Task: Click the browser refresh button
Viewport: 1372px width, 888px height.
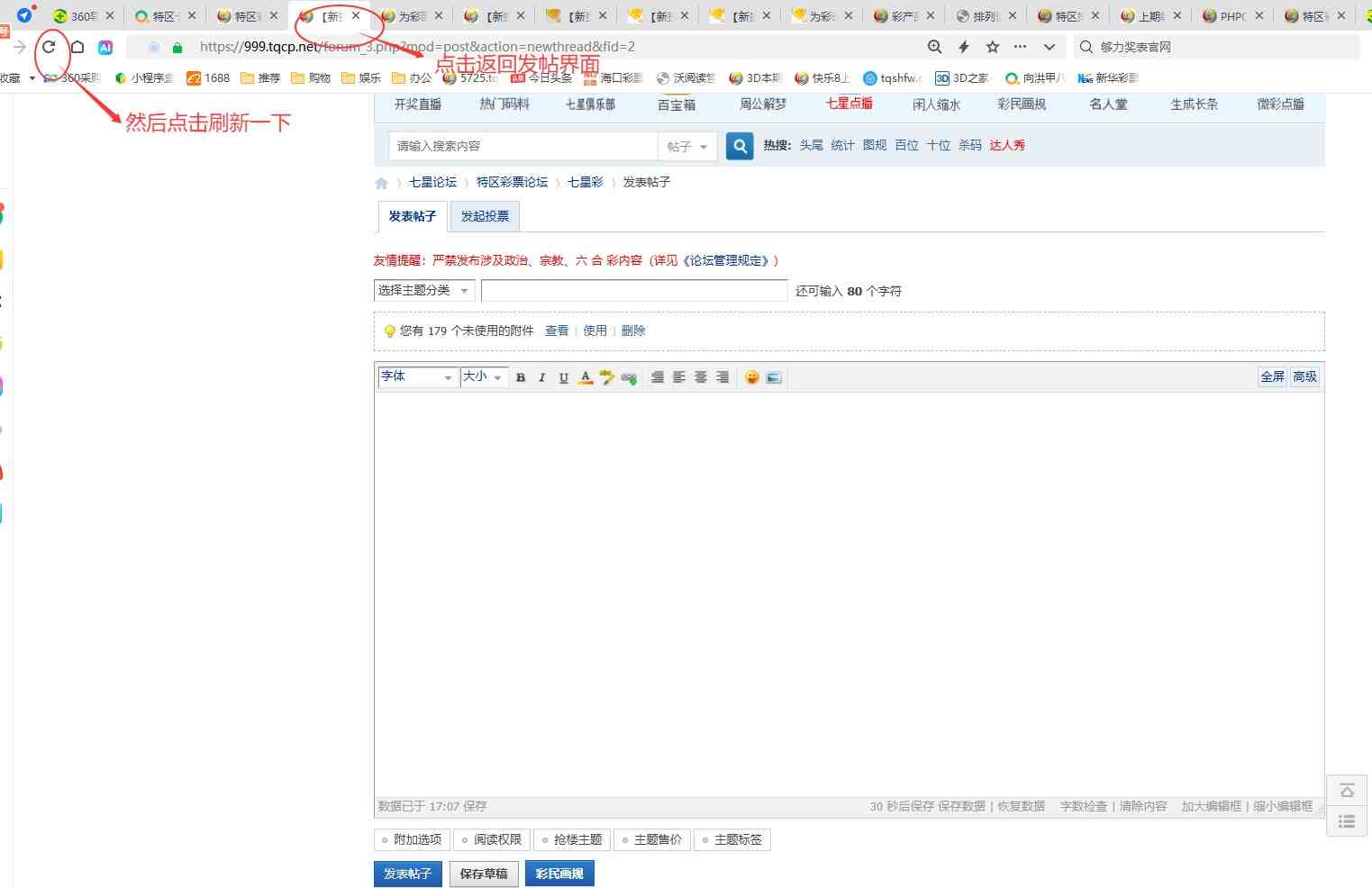Action: click(50, 47)
